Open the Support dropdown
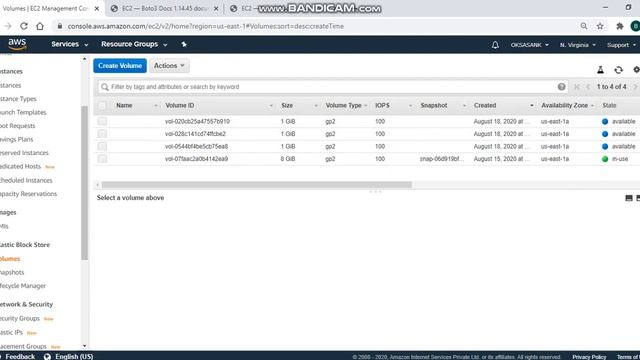Viewport: 640px width, 360px height. tap(621, 45)
